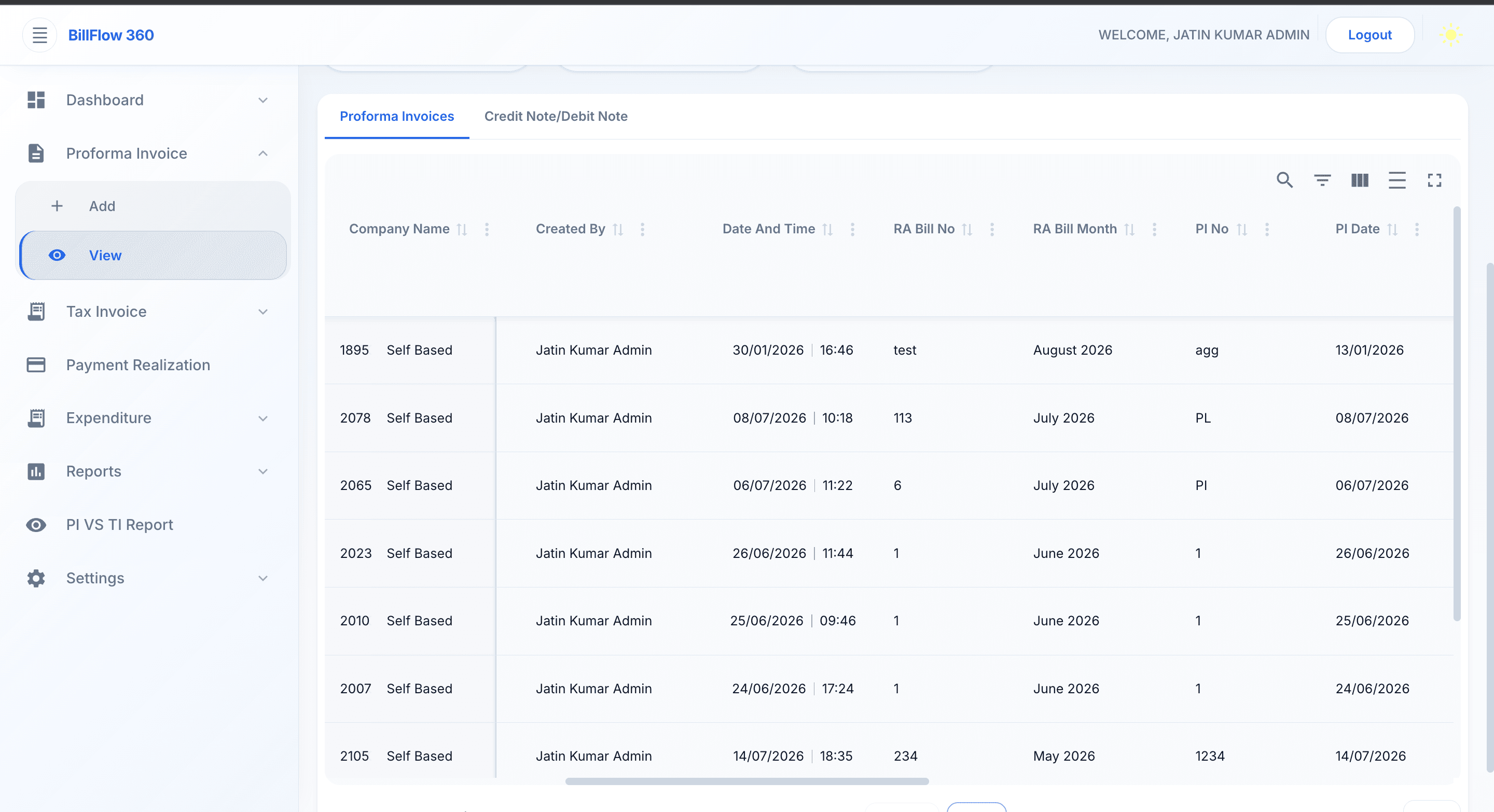Image resolution: width=1494 pixels, height=812 pixels.
Task: Open RA Bill No column actions menu
Action: [x=992, y=230]
